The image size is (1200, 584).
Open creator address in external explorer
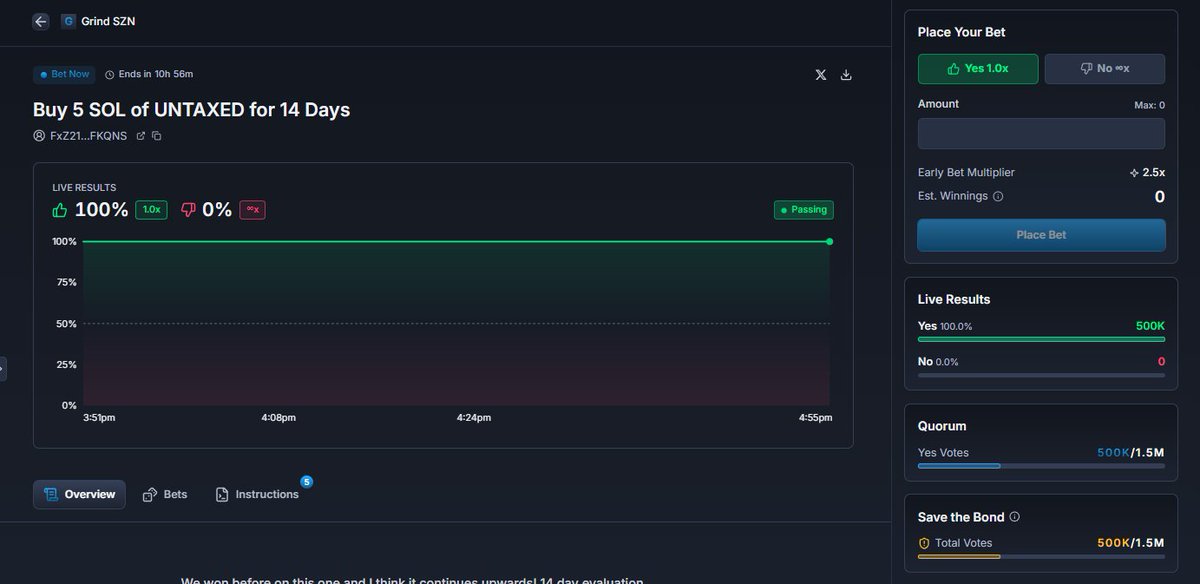(x=141, y=135)
